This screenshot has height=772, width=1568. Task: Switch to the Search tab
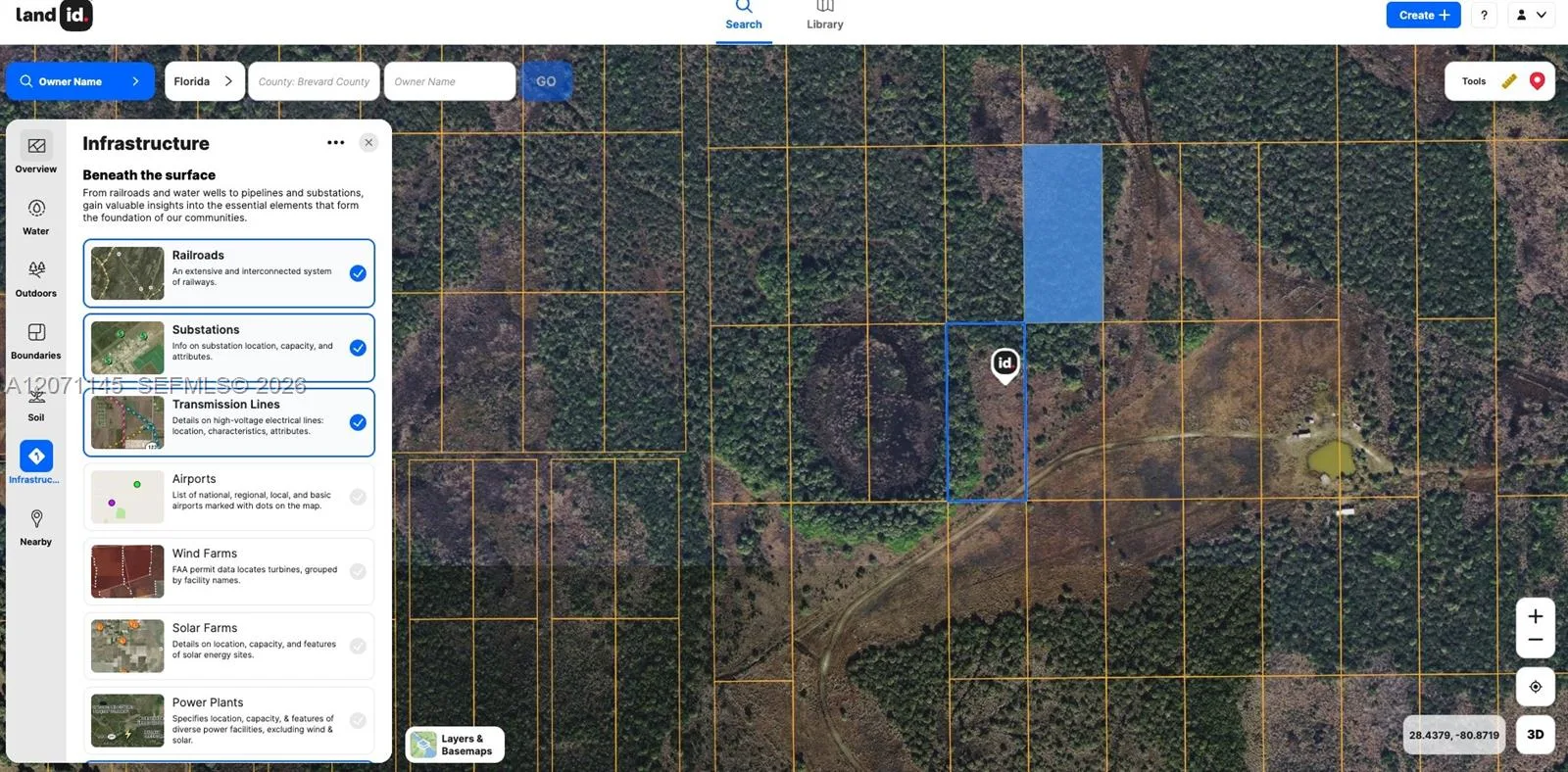tap(744, 18)
